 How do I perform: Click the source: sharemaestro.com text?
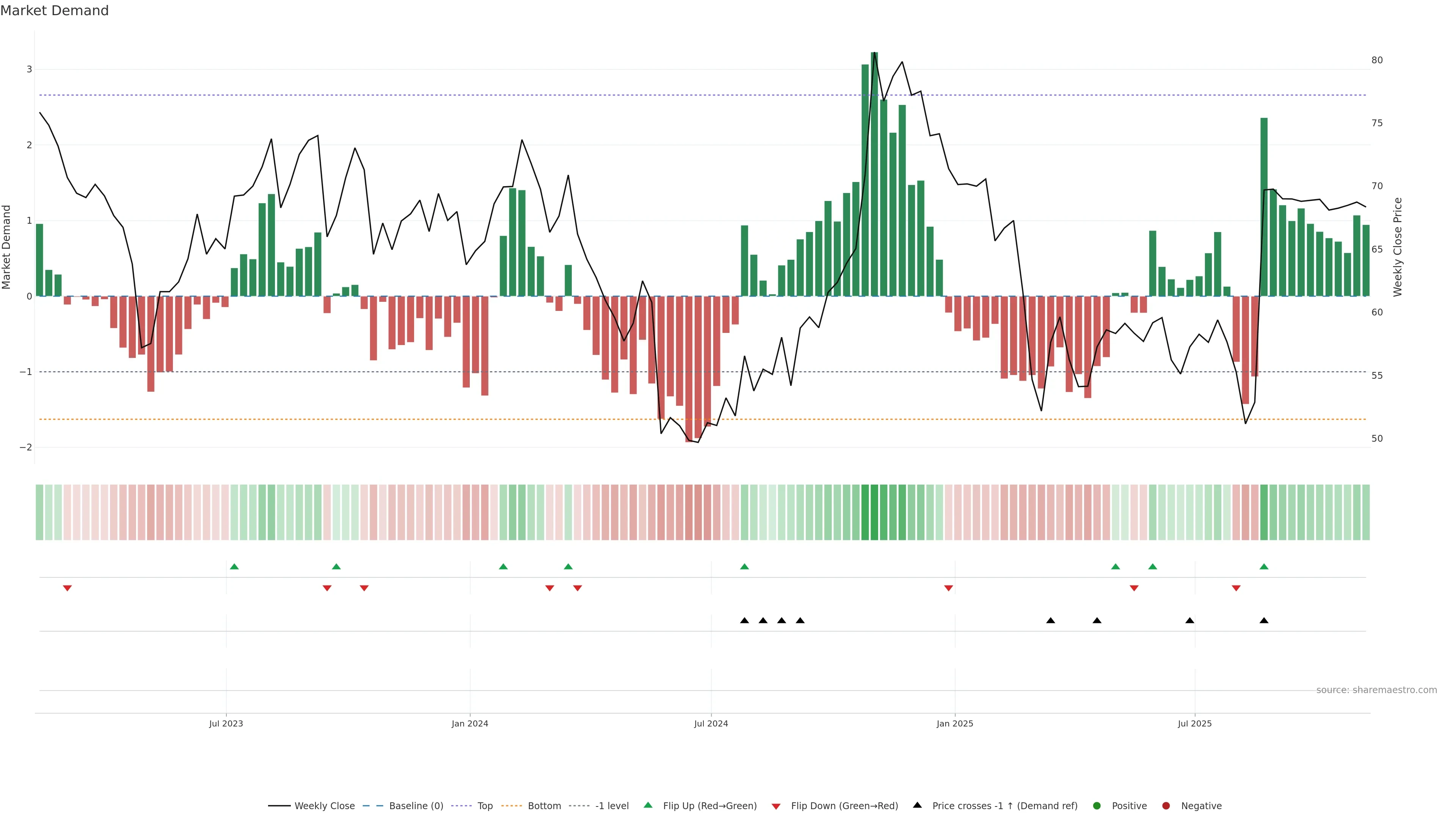click(x=1376, y=690)
